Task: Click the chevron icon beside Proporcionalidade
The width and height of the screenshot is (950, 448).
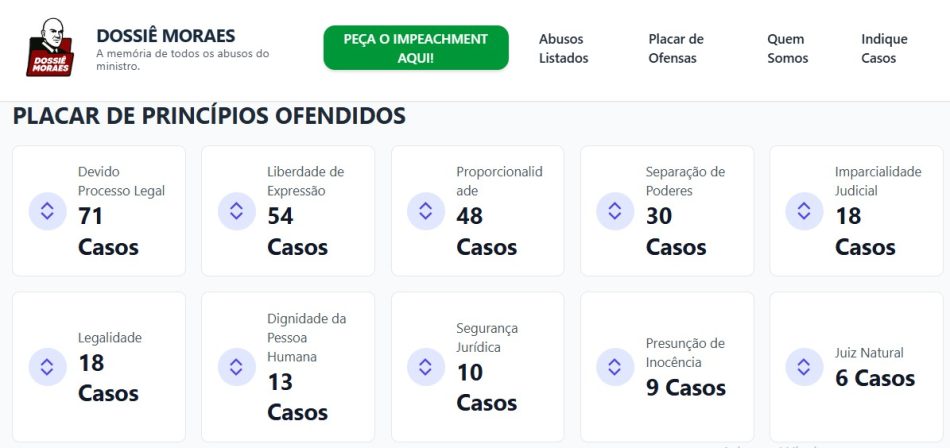Action: point(425,211)
